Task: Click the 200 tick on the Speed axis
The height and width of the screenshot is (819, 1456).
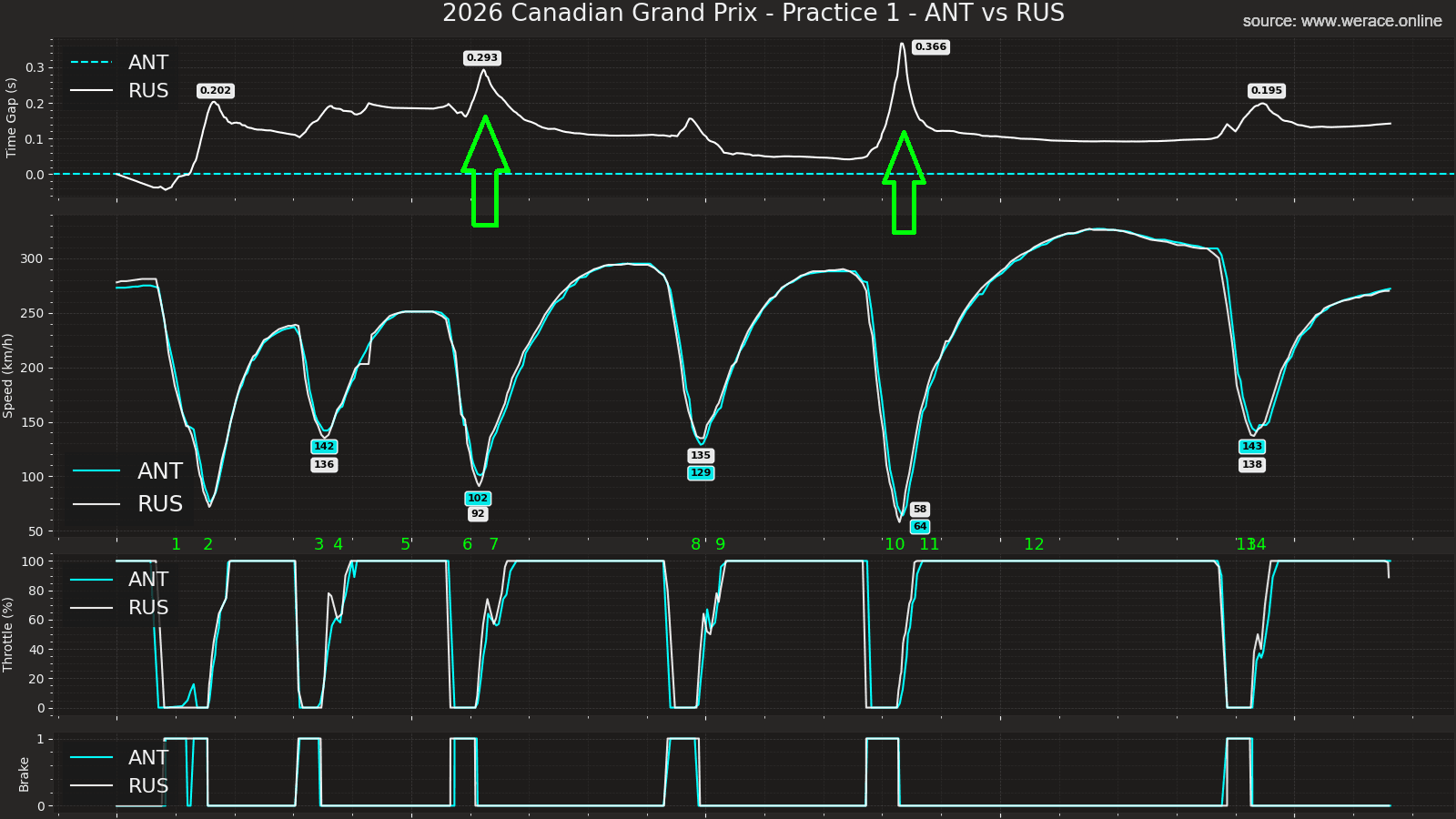Action: click(x=31, y=368)
